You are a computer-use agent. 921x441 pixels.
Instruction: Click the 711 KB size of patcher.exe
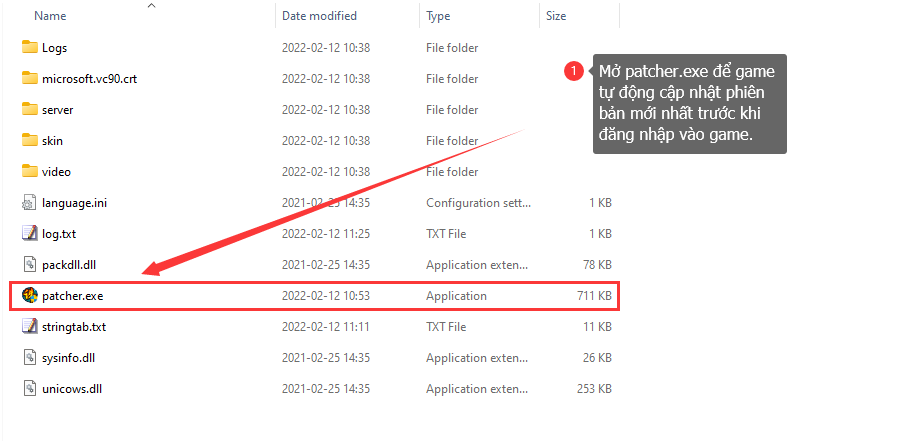(594, 296)
